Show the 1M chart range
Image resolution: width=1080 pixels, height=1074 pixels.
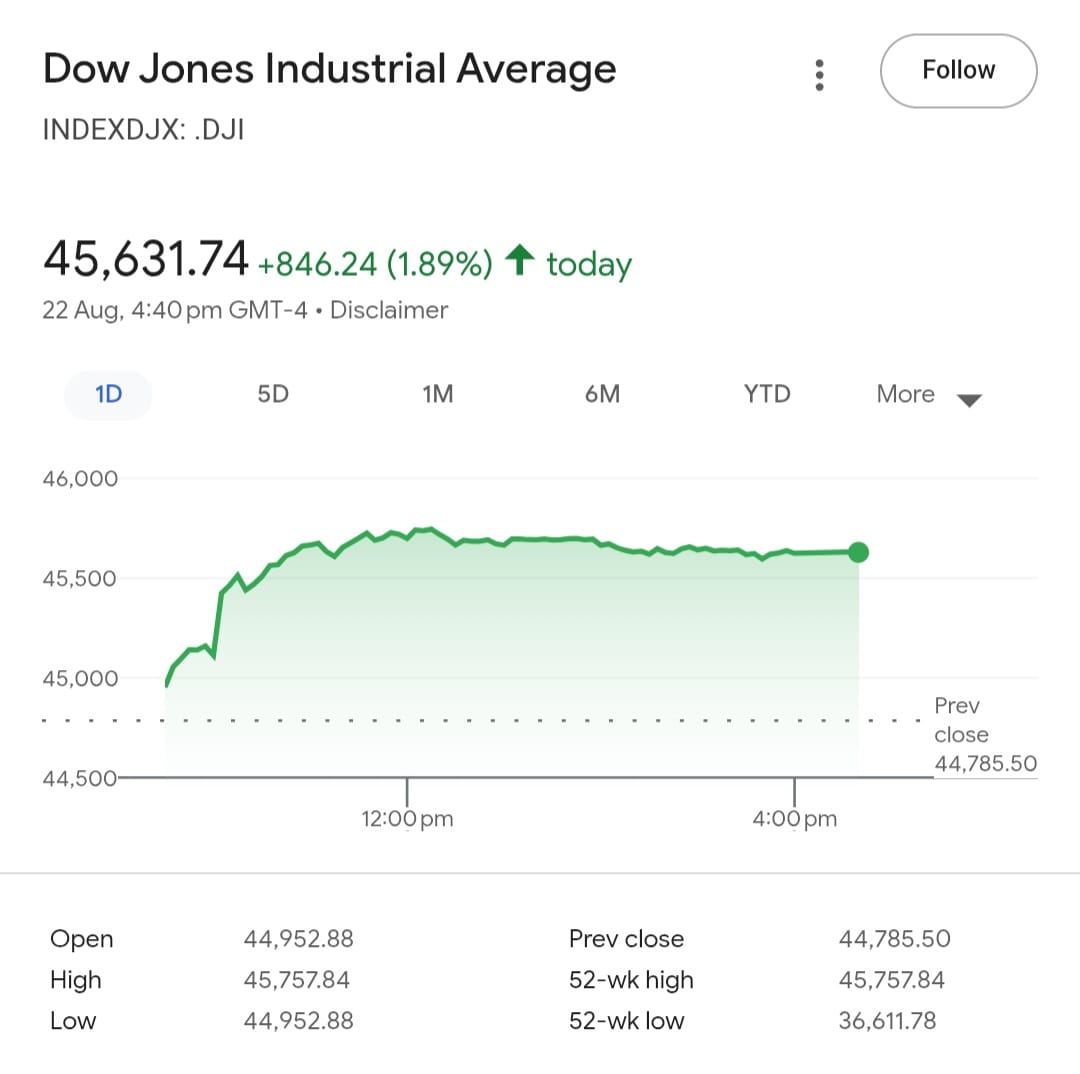[438, 394]
